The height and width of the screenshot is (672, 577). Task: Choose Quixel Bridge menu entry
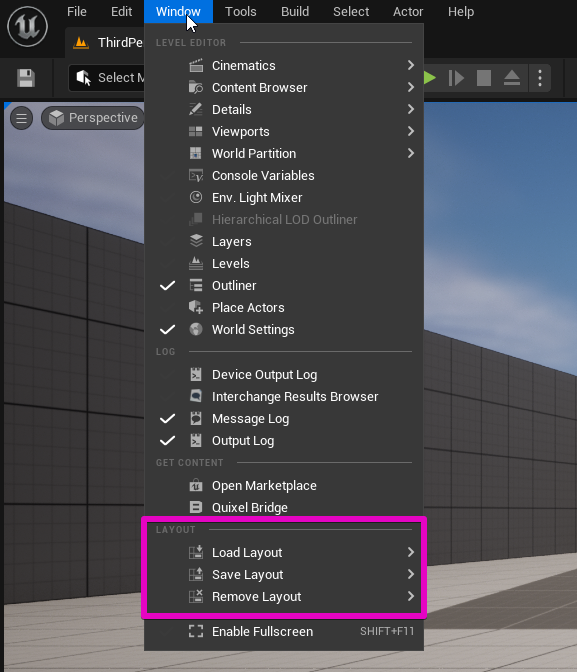point(284,507)
